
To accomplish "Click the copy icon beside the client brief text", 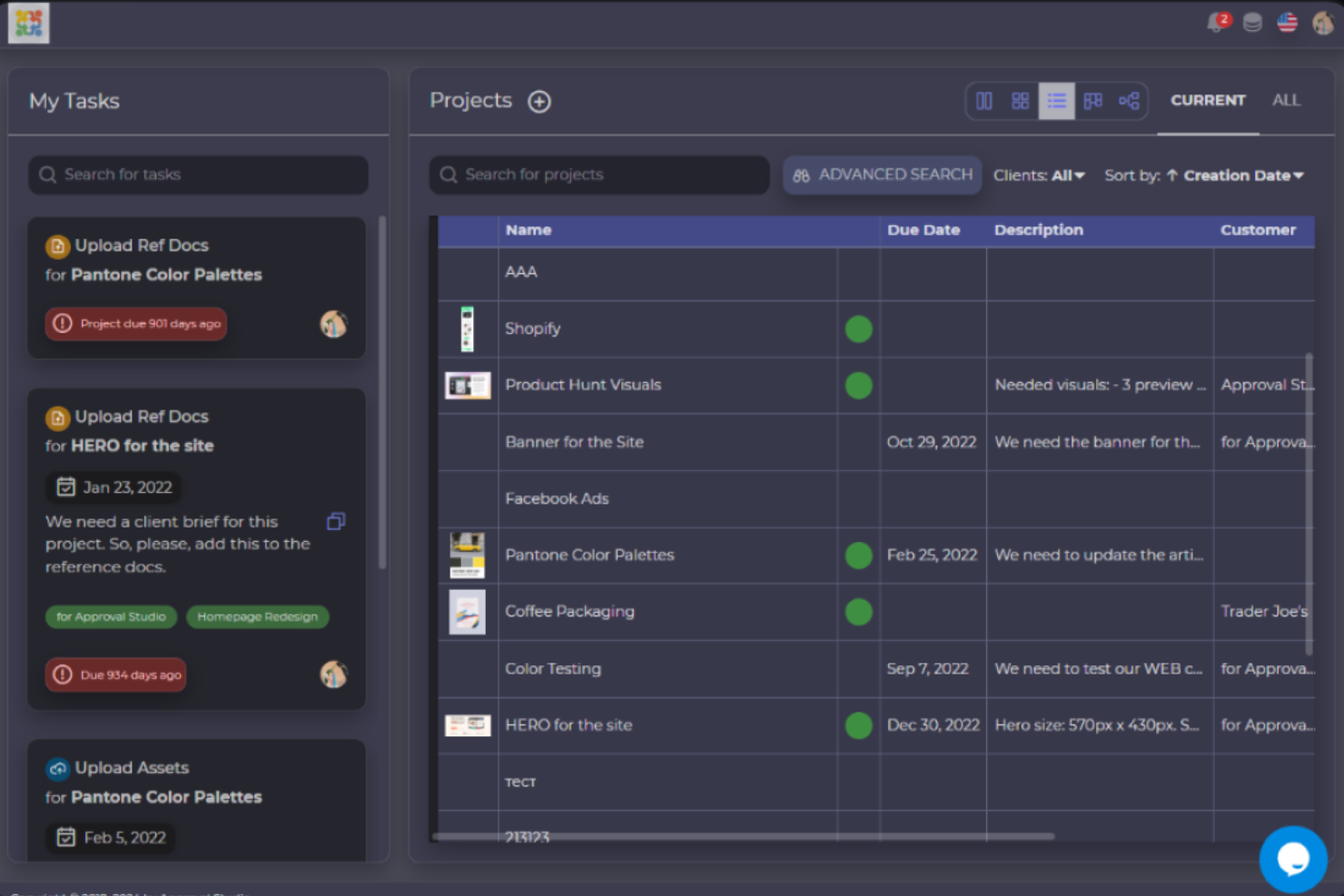I will coord(336,521).
